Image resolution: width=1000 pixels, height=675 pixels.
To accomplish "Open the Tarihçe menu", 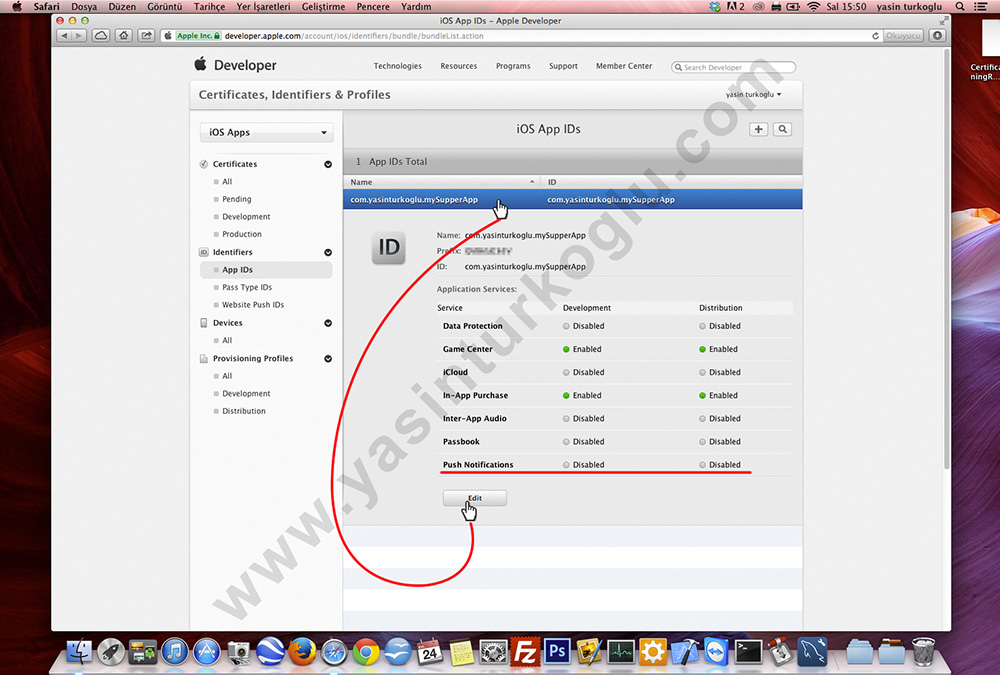I will (x=209, y=6).
